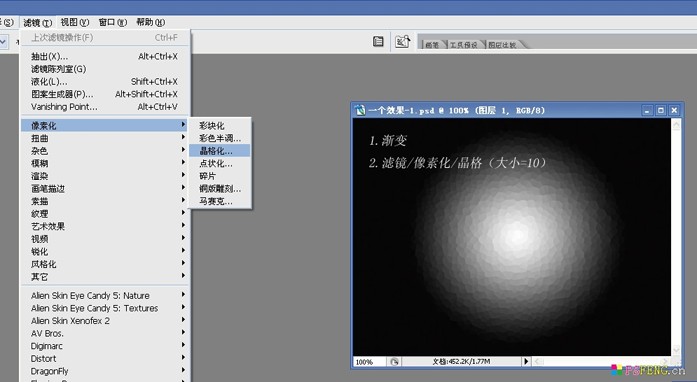697x382 pixels.
Task: Click the palette well list icon
Action: pos(378,42)
